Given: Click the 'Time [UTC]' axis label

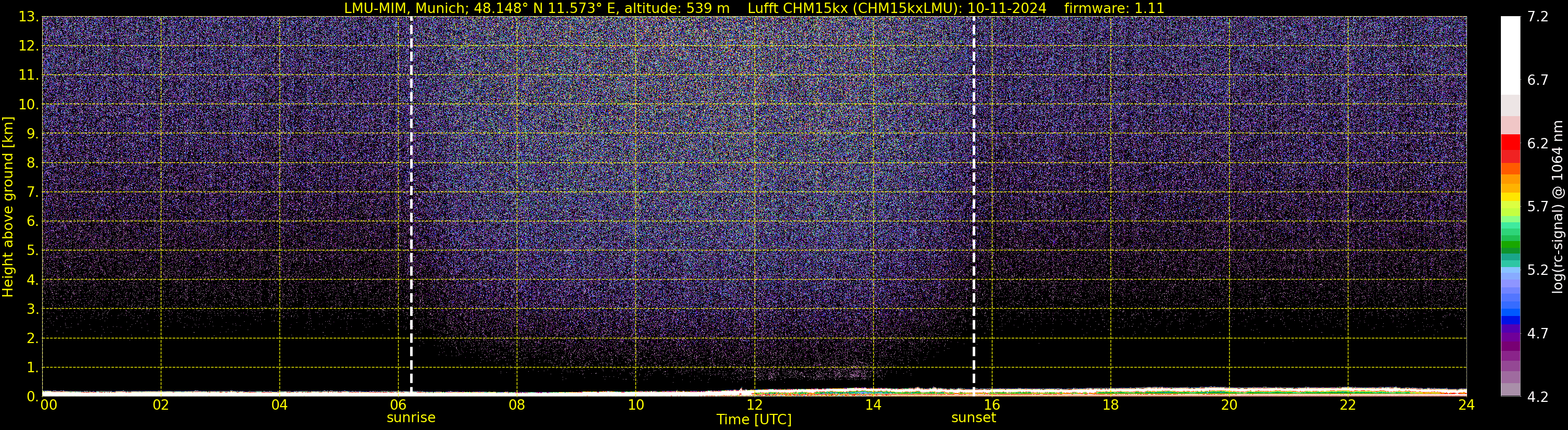Looking at the screenshot, I should click(x=754, y=420).
